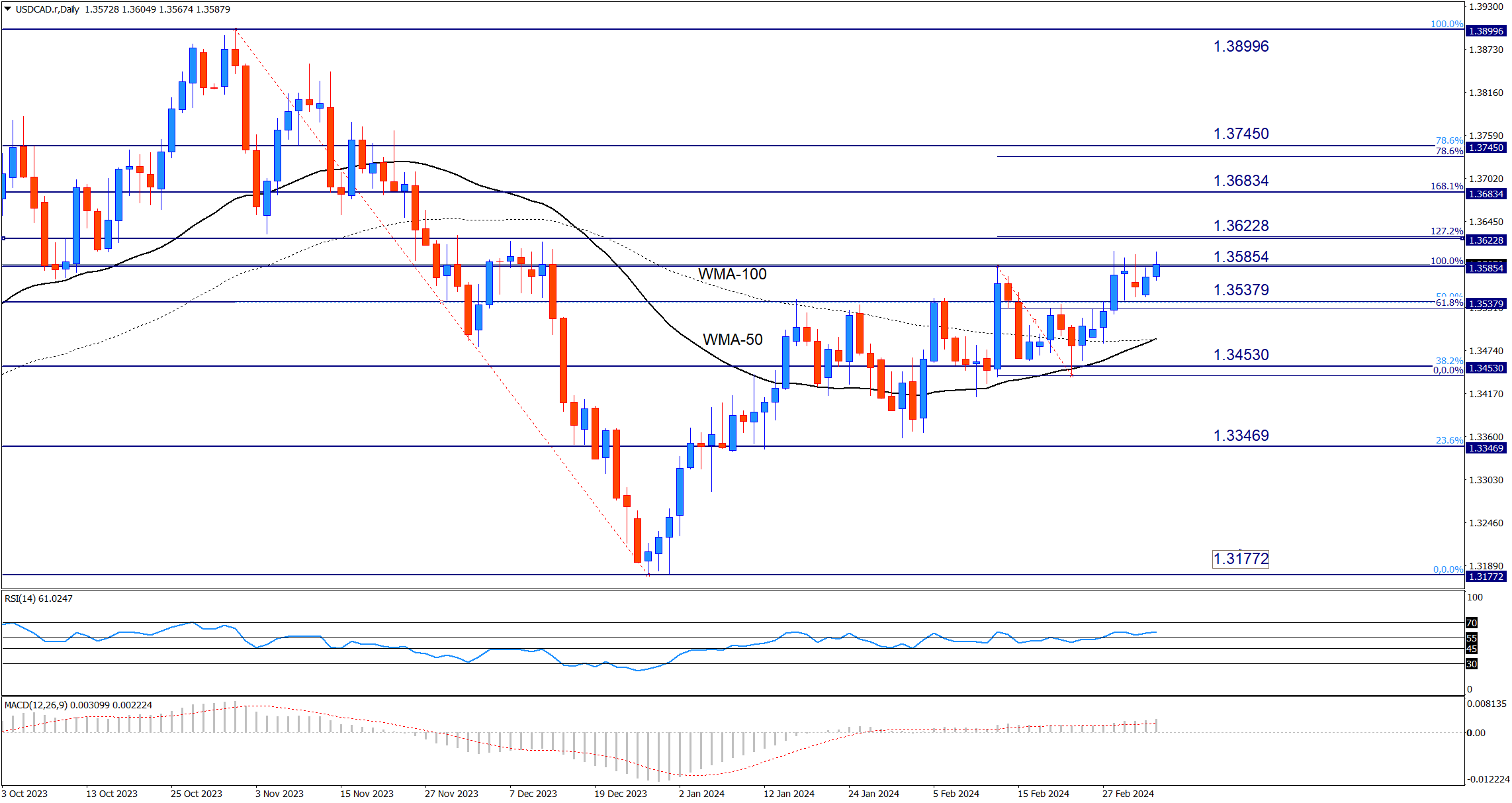Screen dimensions: 1512x803
Task: Click the WMA-50 annotation label
Action: click(733, 340)
